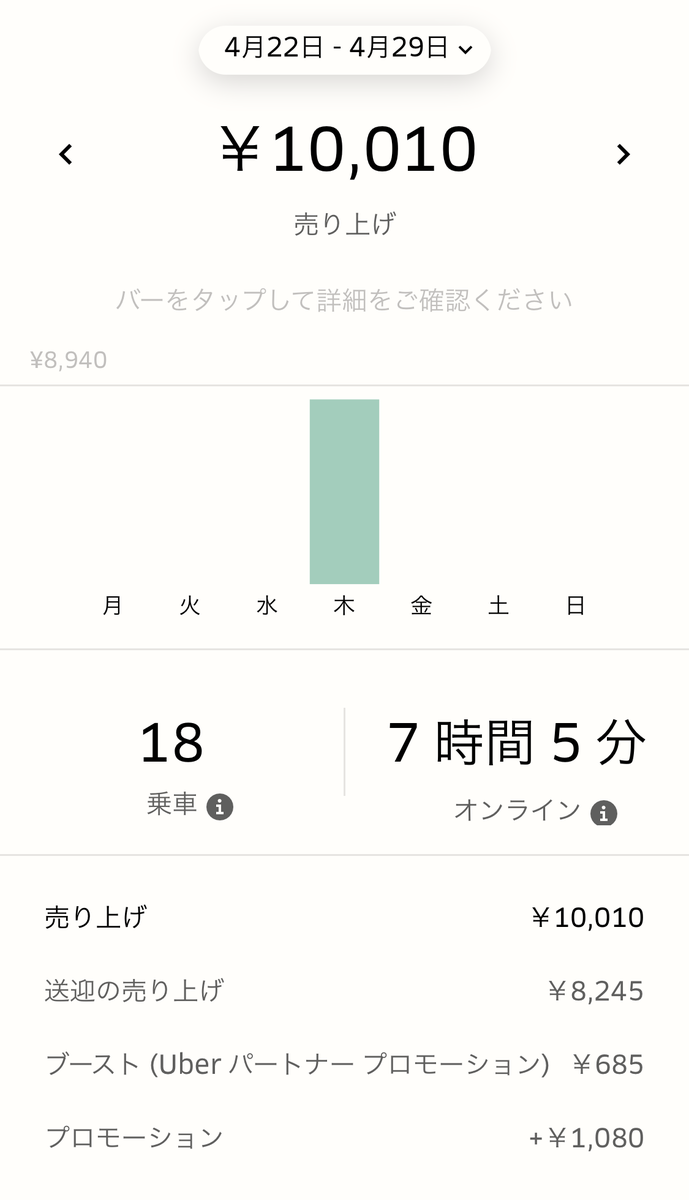Select the 水 day label
The height and width of the screenshot is (1200, 689).
click(267, 605)
